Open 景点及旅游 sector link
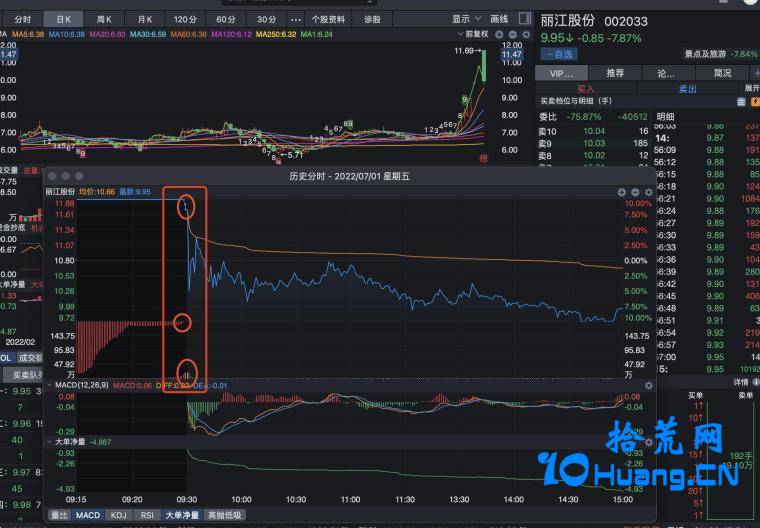 pos(705,54)
